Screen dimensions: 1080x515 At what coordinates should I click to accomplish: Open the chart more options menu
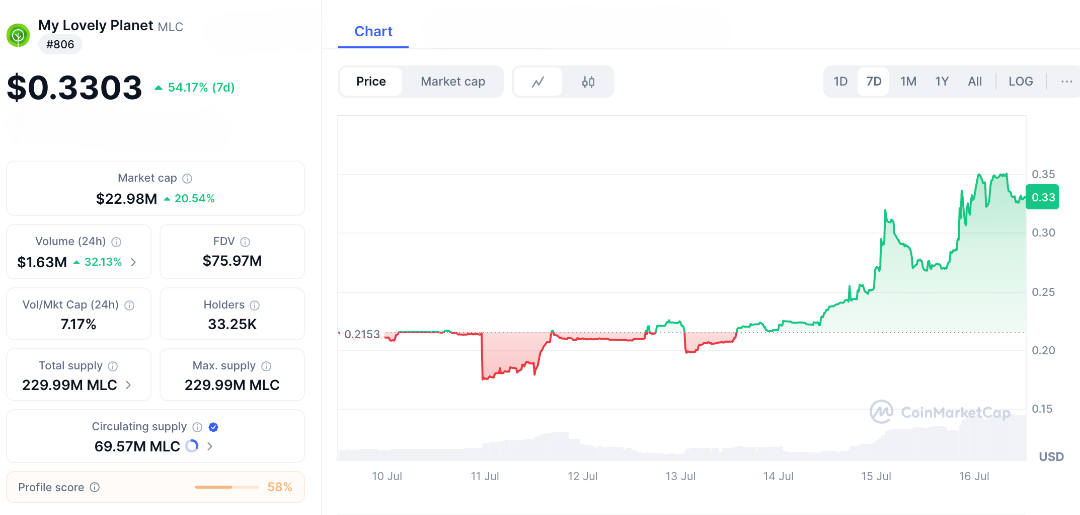pos(1066,82)
